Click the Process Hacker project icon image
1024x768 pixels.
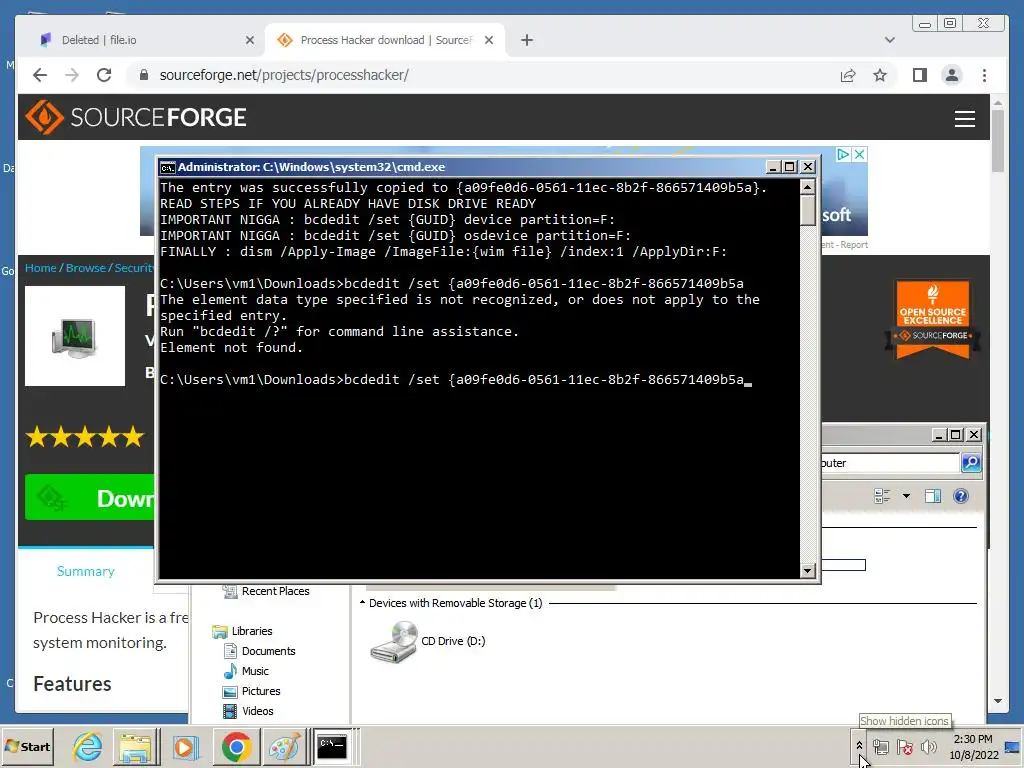[x=74, y=336]
